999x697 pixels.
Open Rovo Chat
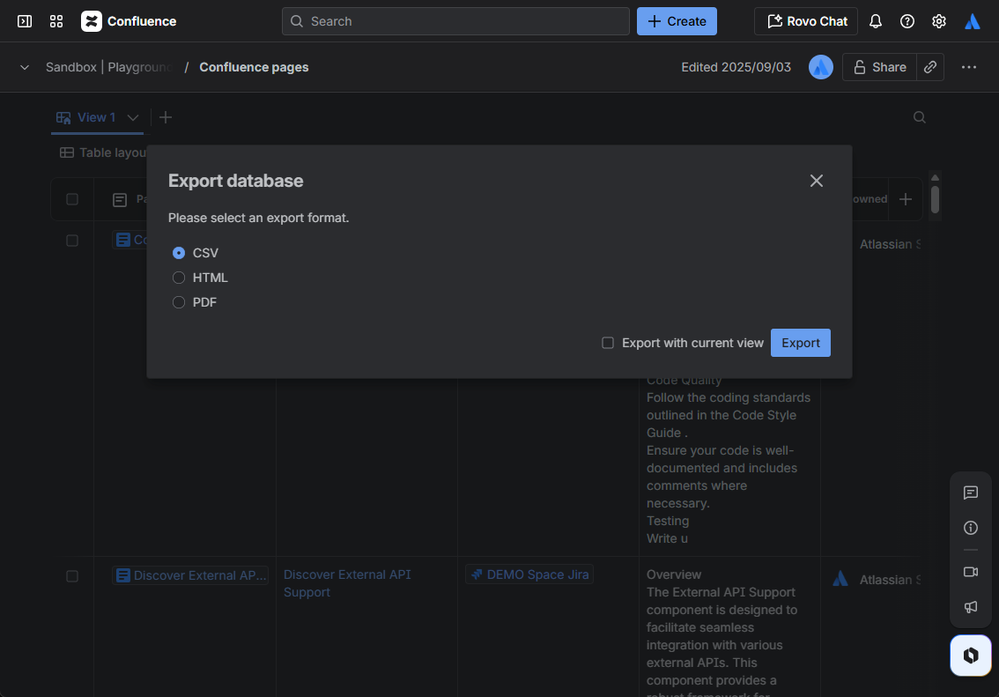click(x=806, y=21)
